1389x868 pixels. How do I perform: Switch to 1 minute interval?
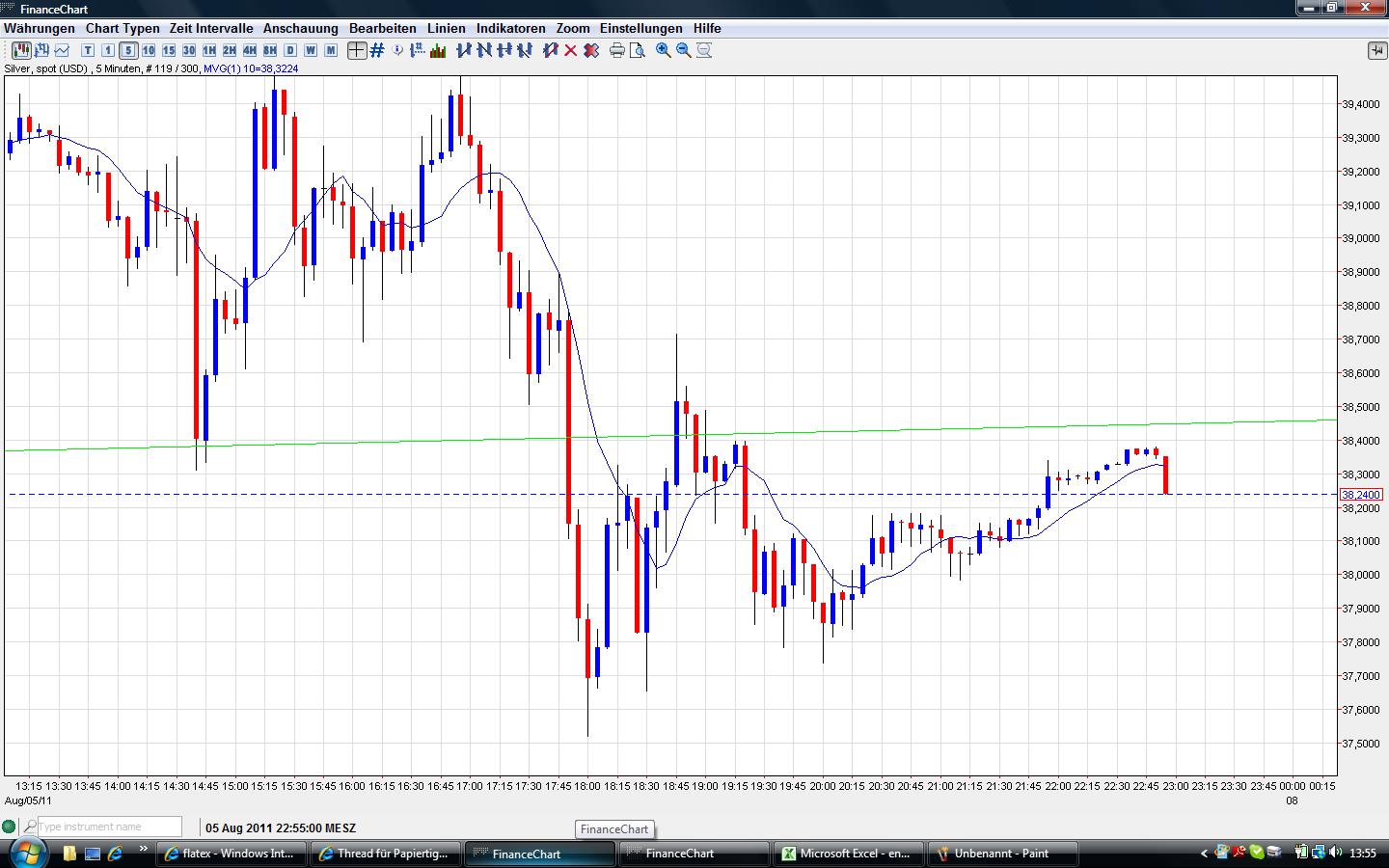[108, 50]
